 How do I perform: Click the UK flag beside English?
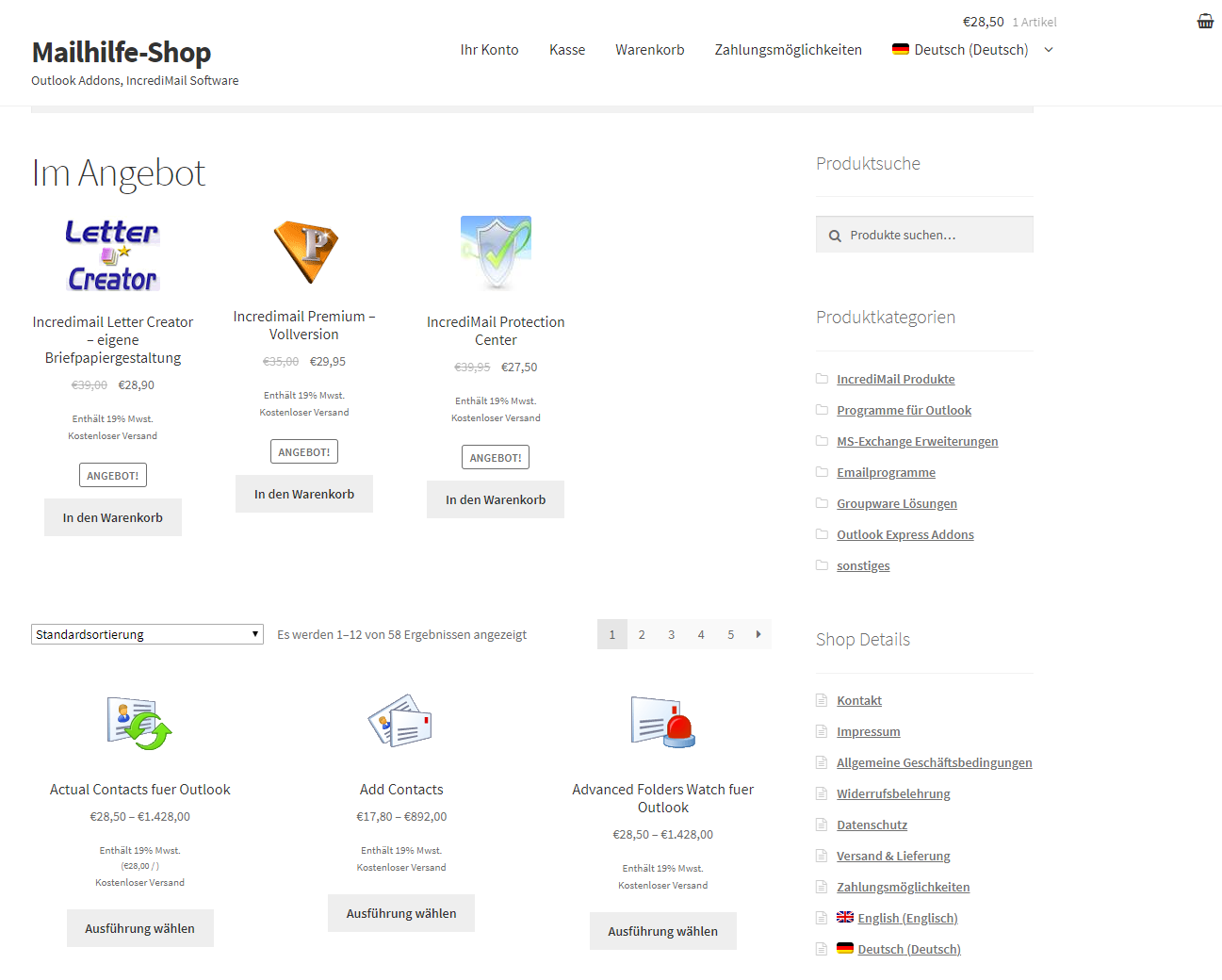[x=845, y=917]
